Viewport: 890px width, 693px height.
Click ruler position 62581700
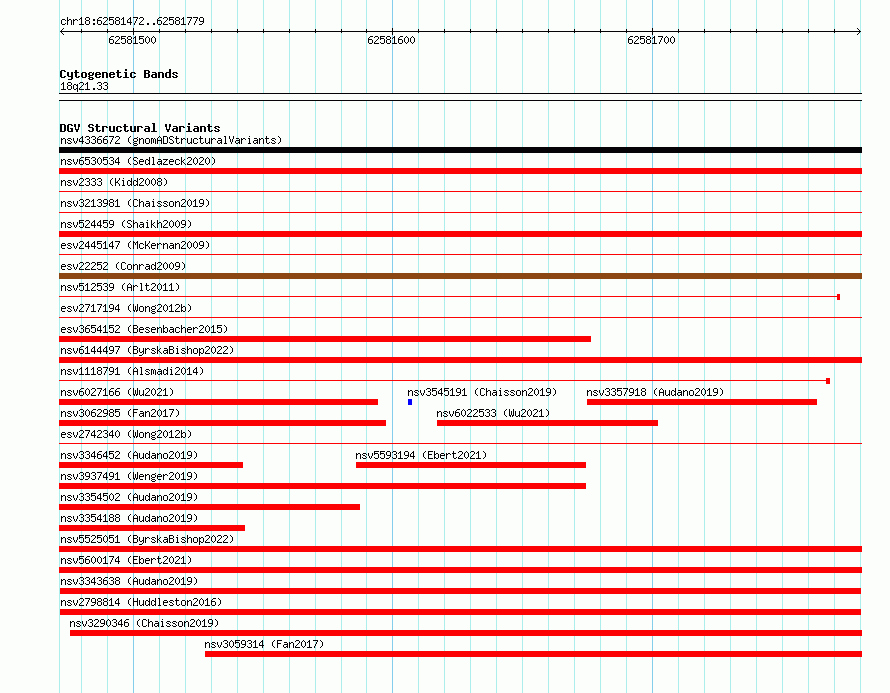pyautogui.click(x=652, y=40)
